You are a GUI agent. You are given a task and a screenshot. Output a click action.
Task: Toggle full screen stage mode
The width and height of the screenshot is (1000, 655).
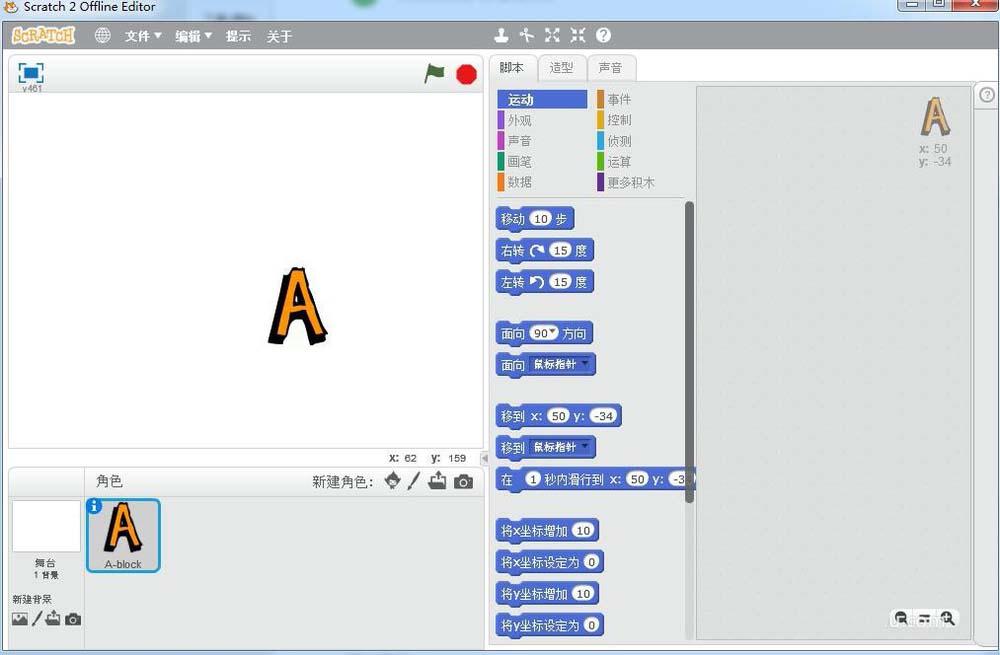(31, 73)
